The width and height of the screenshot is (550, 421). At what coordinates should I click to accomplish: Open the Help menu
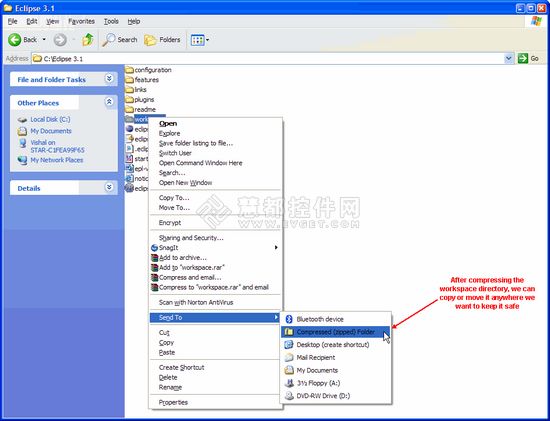(134, 21)
